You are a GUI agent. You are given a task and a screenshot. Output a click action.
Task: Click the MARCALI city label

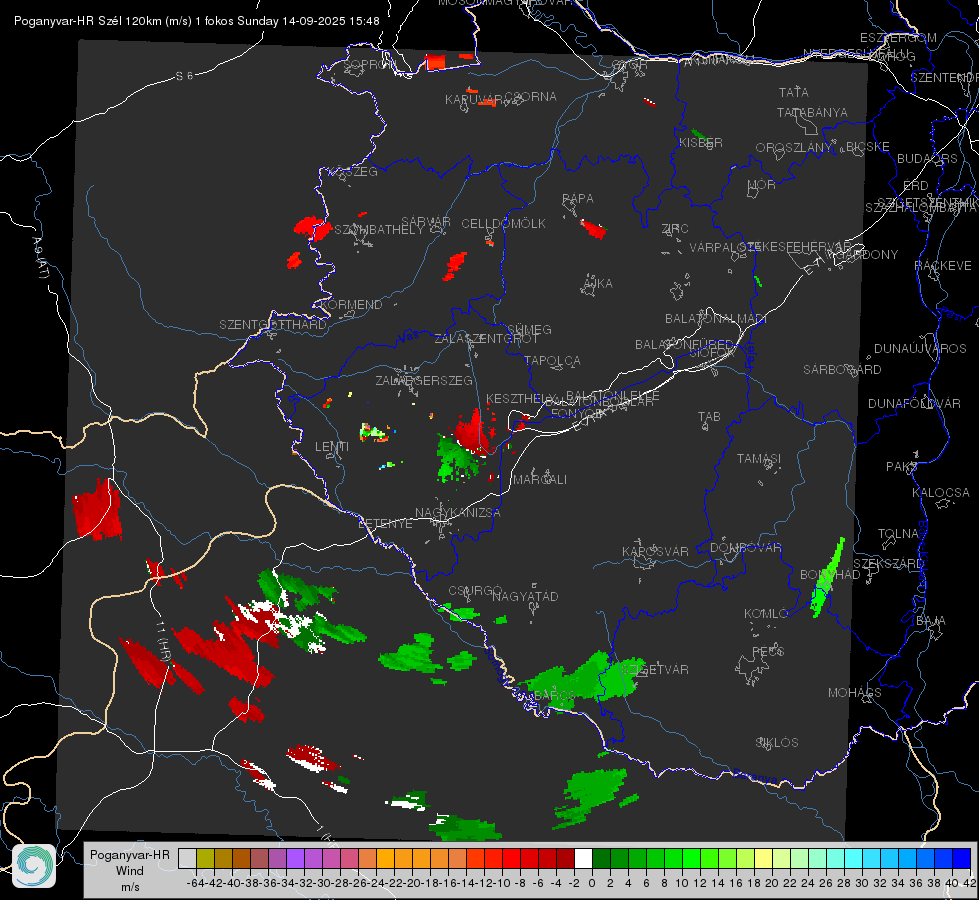(x=539, y=479)
